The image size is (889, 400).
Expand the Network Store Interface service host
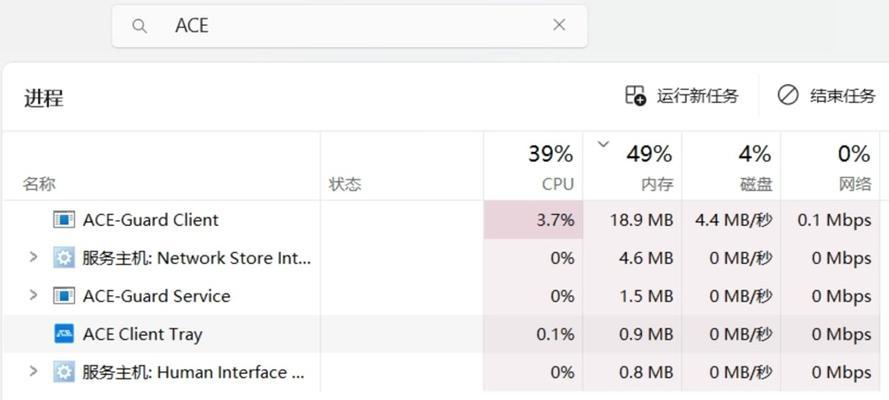coord(33,257)
